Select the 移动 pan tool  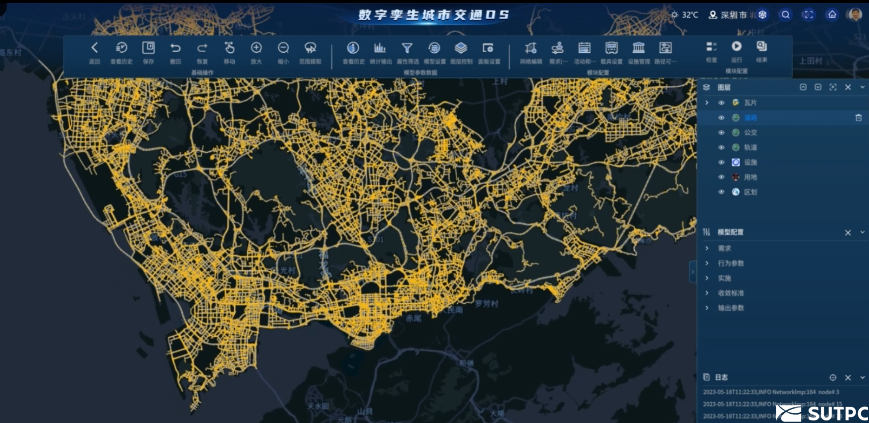click(229, 48)
